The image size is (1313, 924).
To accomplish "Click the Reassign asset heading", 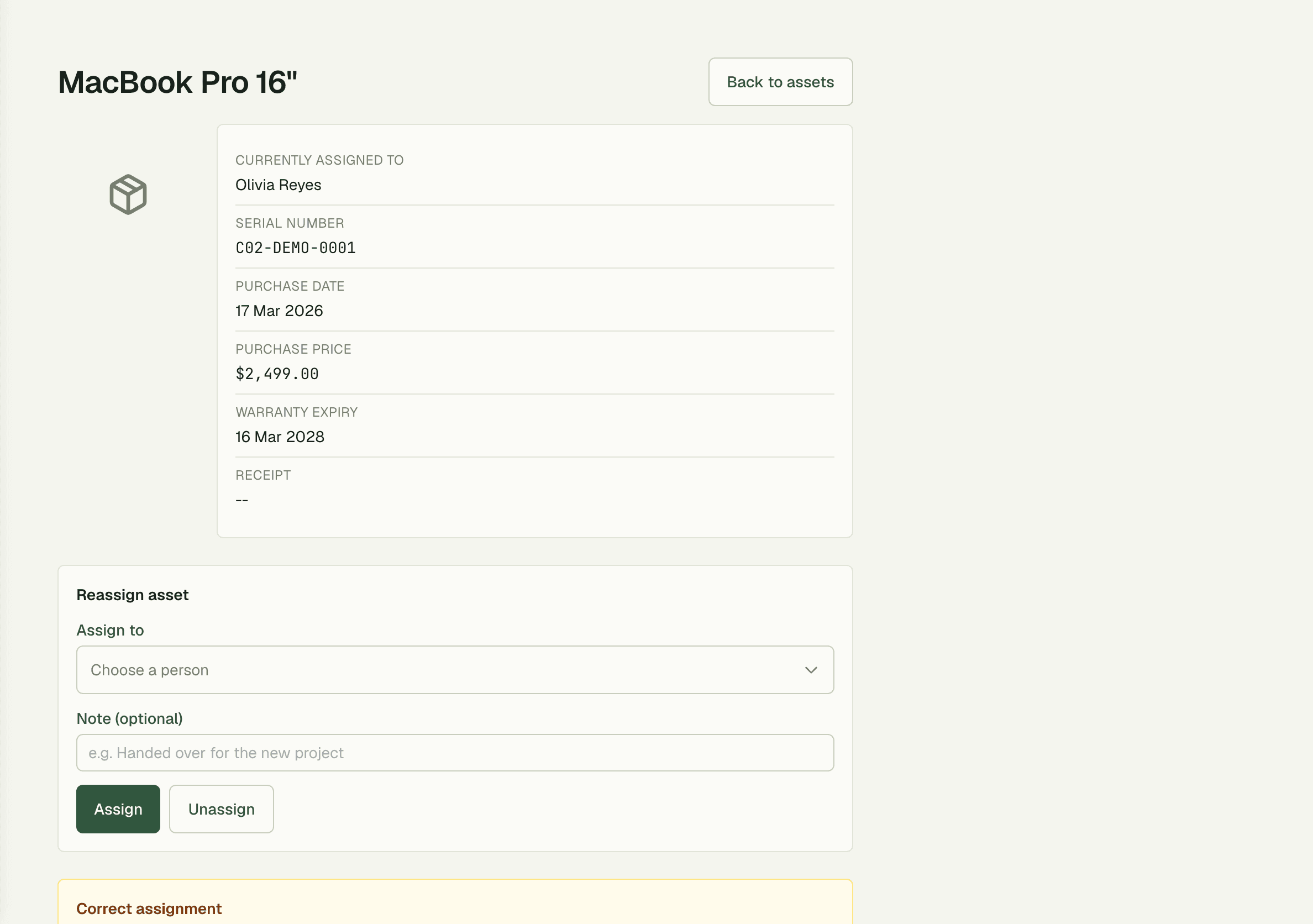I will [132, 595].
